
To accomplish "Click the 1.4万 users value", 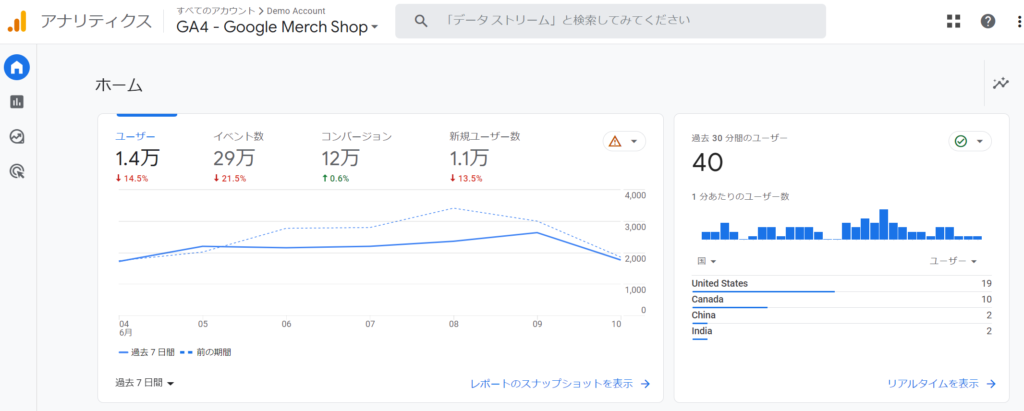I will 138,157.
